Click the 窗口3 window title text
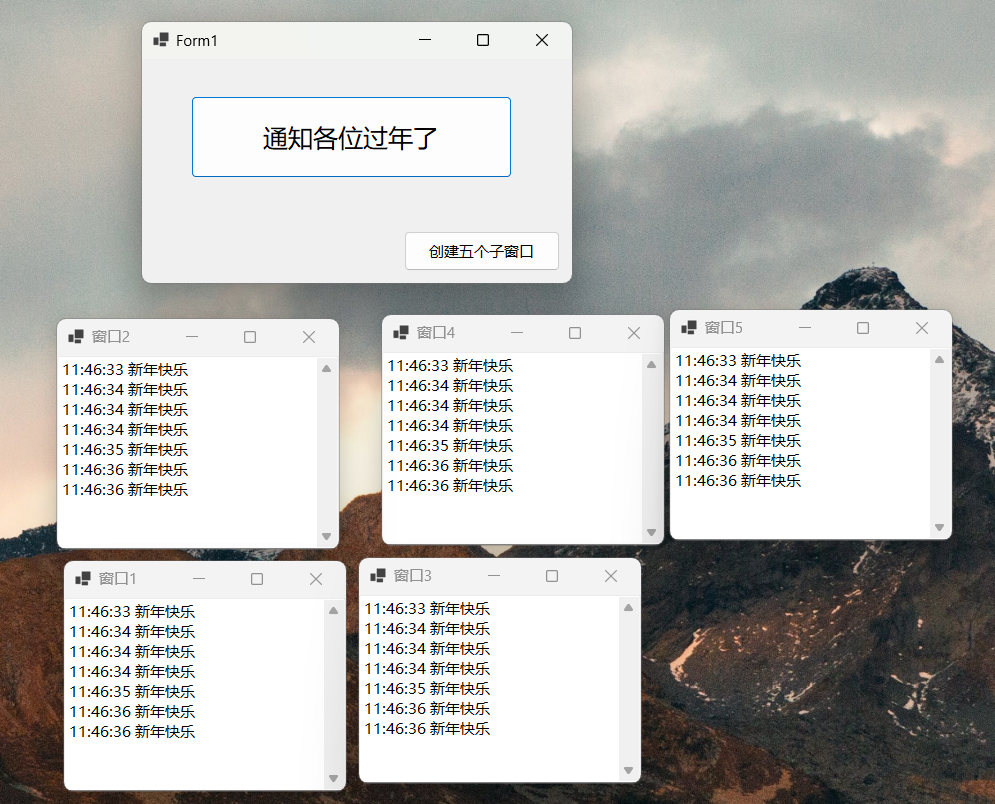Image resolution: width=995 pixels, height=804 pixels. click(x=412, y=576)
